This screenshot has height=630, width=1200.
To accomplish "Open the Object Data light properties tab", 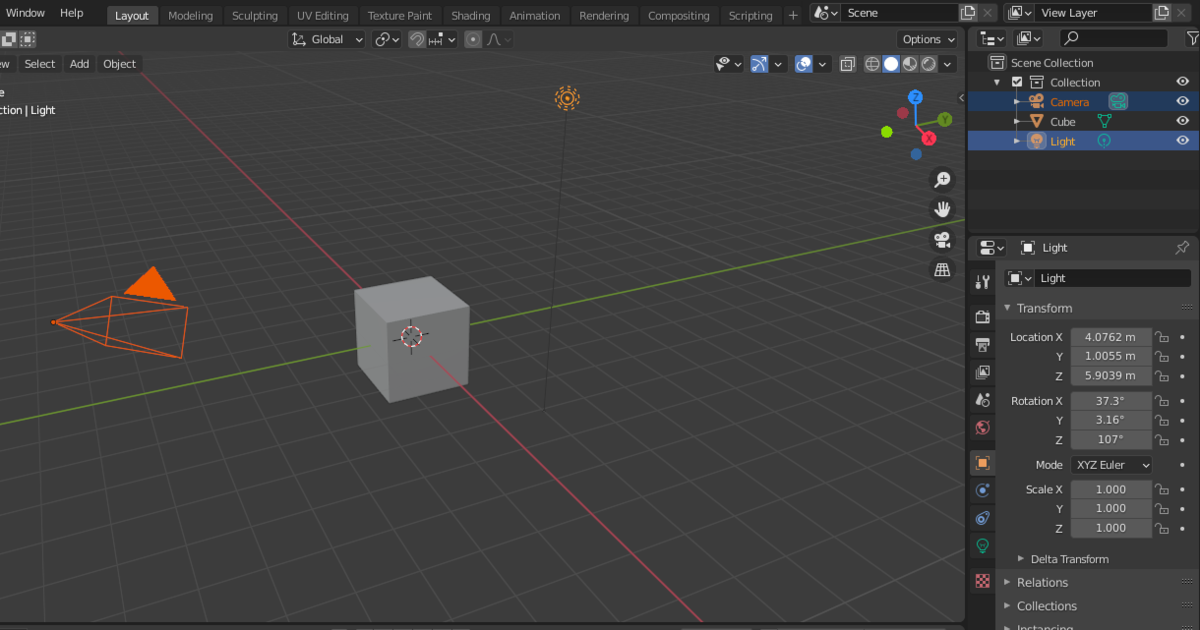I will point(983,546).
